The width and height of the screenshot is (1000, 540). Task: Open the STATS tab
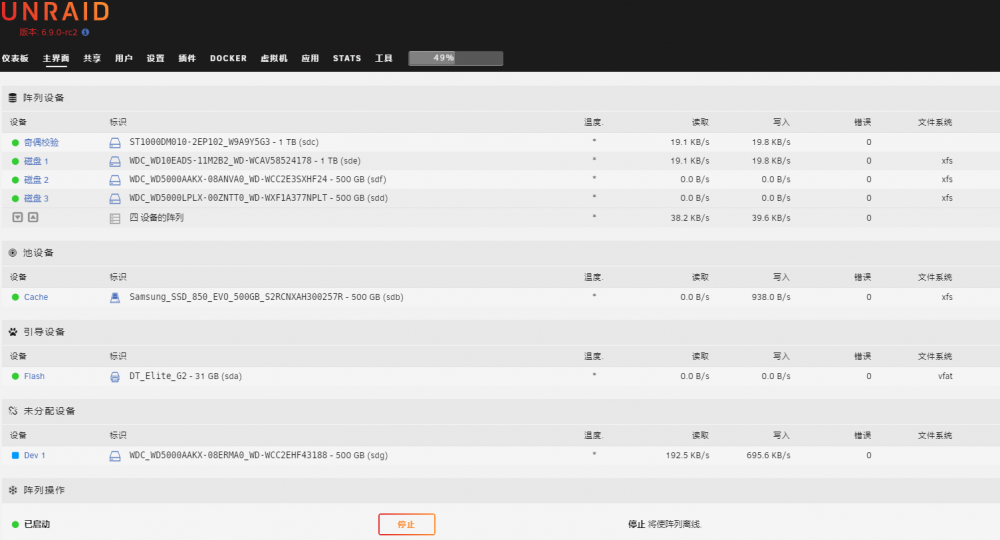(x=347, y=58)
